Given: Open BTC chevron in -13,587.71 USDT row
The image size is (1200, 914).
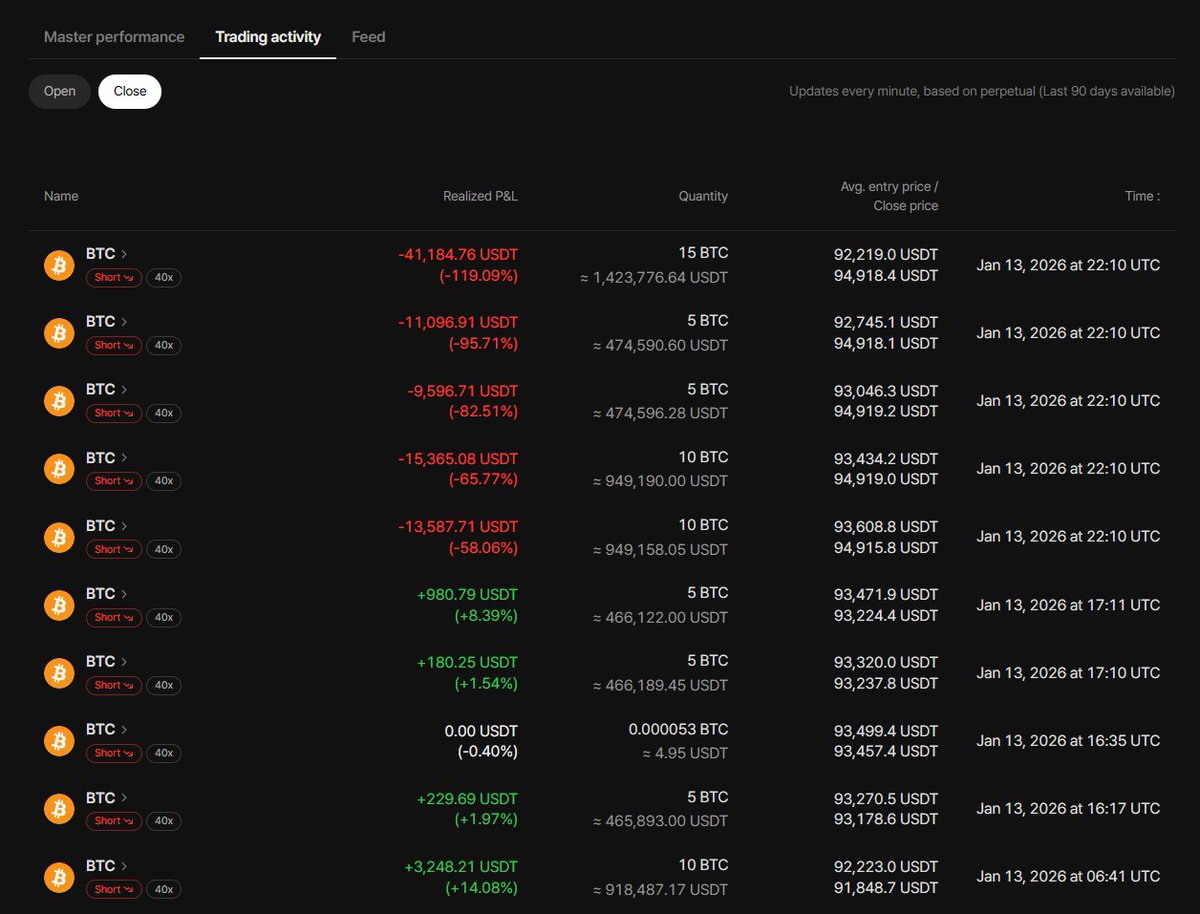Looking at the screenshot, I should 124,526.
